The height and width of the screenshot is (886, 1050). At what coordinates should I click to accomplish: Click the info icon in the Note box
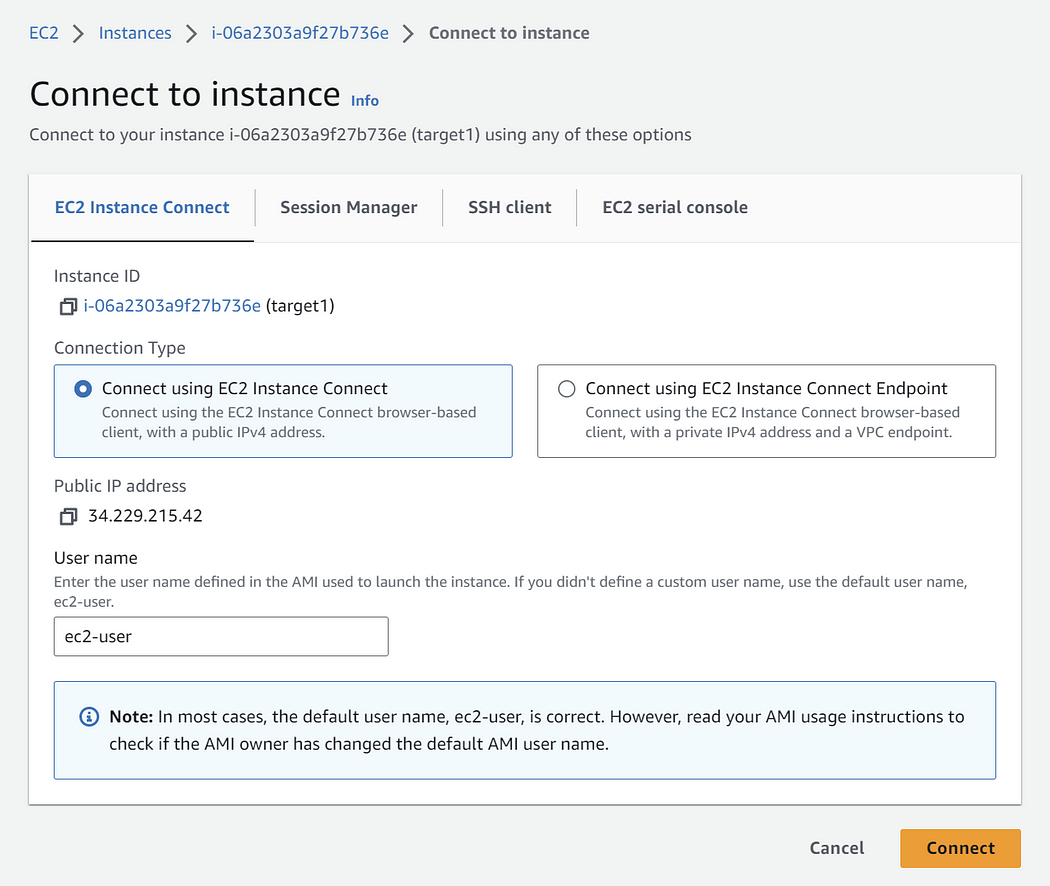pyautogui.click(x=89, y=717)
